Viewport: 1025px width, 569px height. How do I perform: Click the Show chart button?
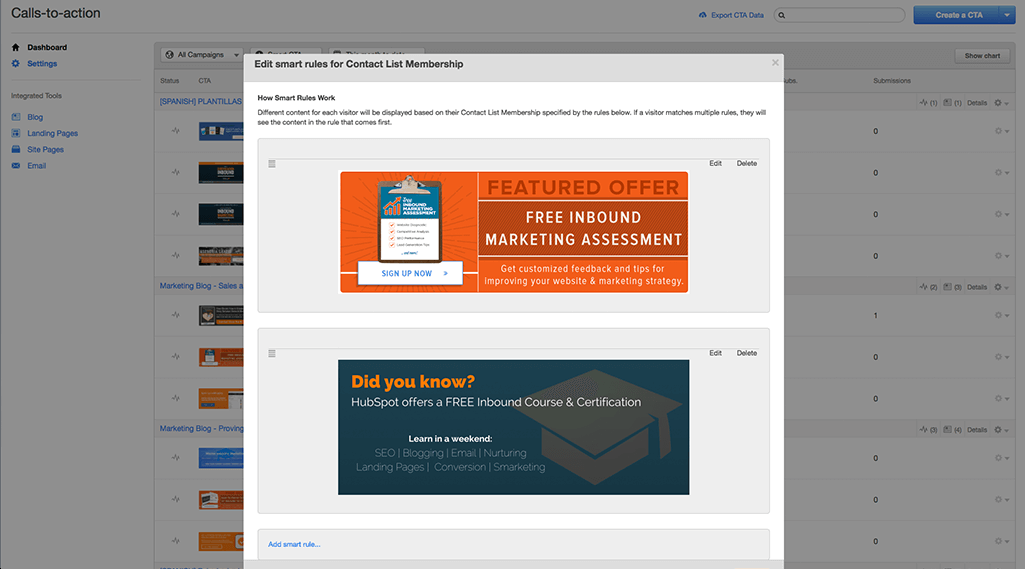coord(982,56)
